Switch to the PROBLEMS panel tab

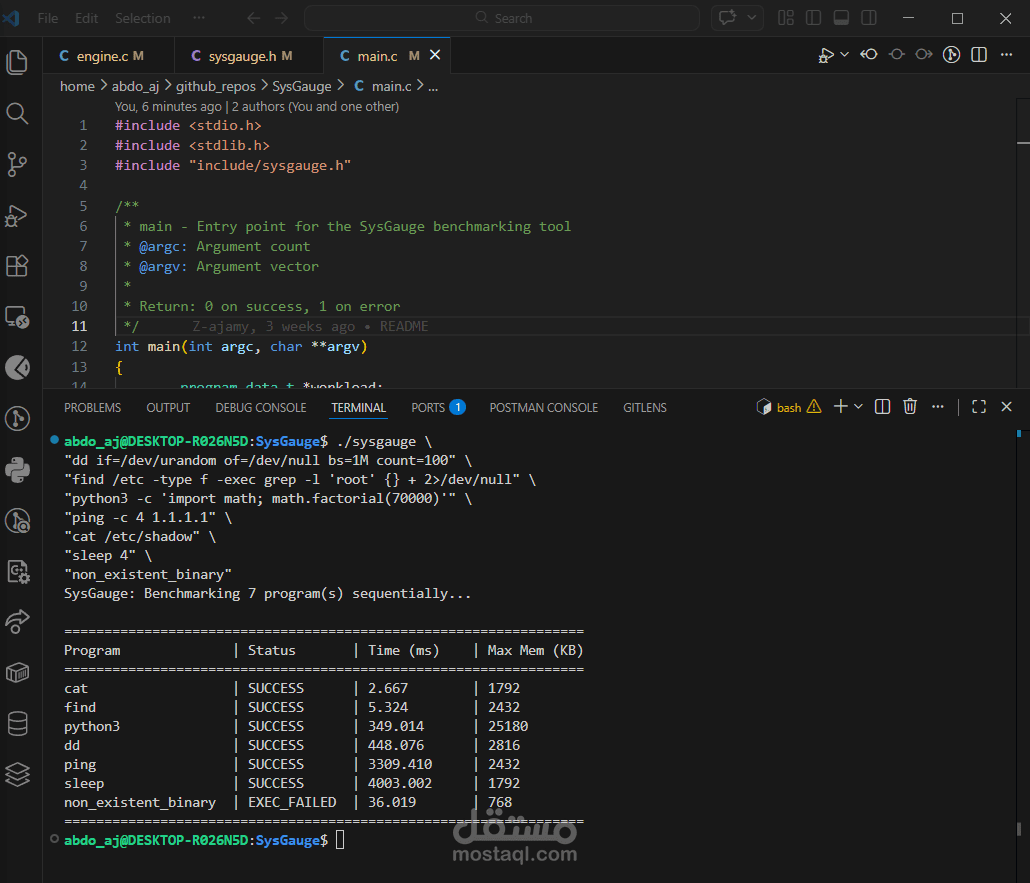point(92,408)
